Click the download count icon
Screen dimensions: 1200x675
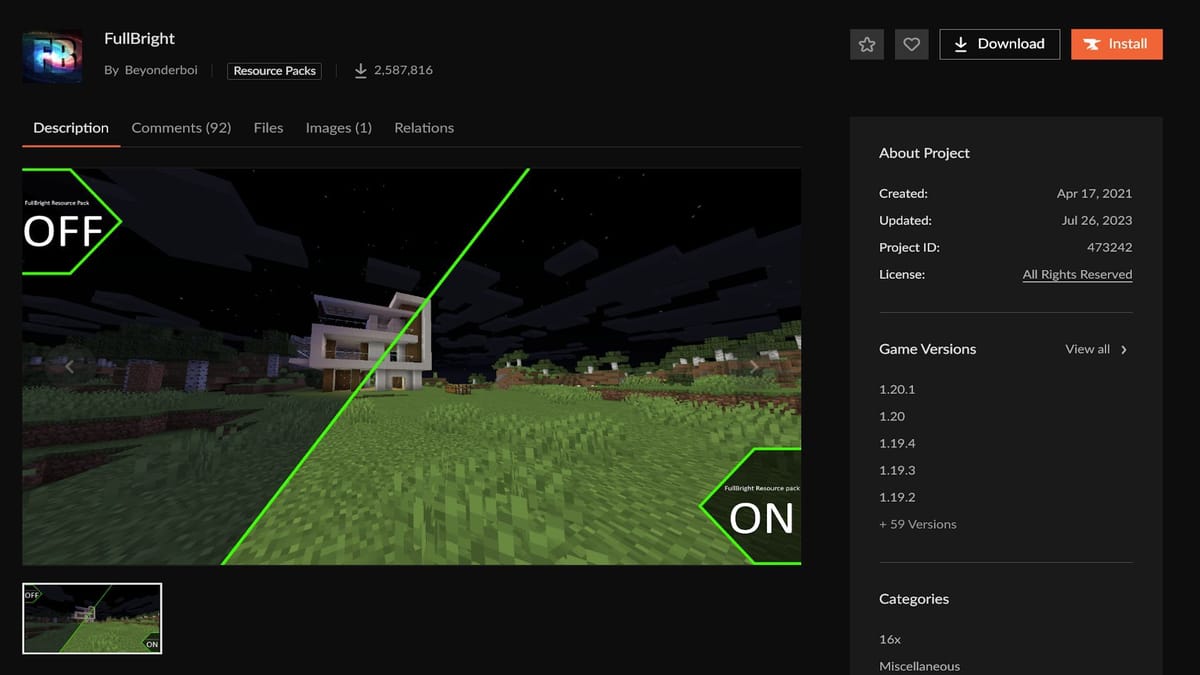360,70
